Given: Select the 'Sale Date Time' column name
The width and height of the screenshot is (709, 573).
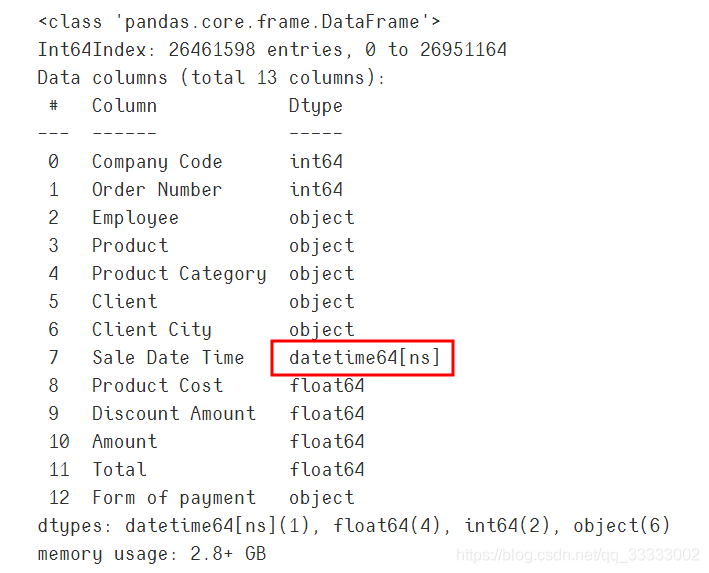Looking at the screenshot, I should 168,358.
